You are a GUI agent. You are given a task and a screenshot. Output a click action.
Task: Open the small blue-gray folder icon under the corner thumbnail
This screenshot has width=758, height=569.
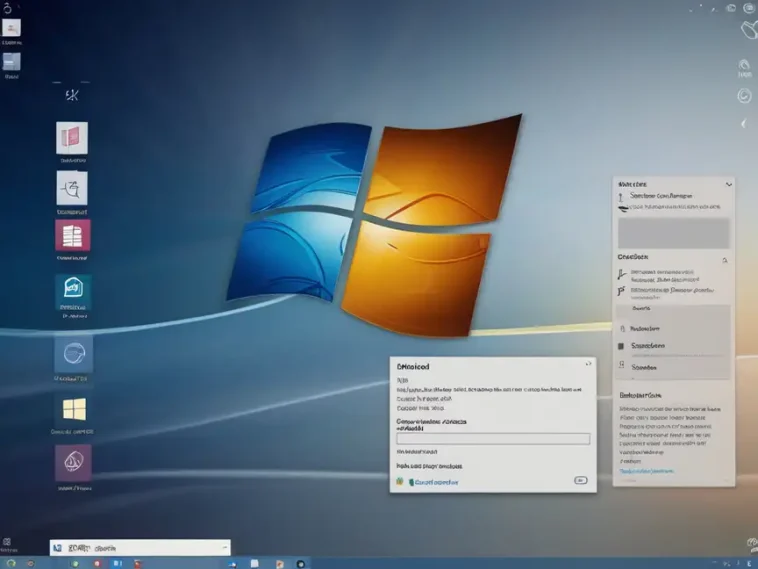(x=12, y=62)
